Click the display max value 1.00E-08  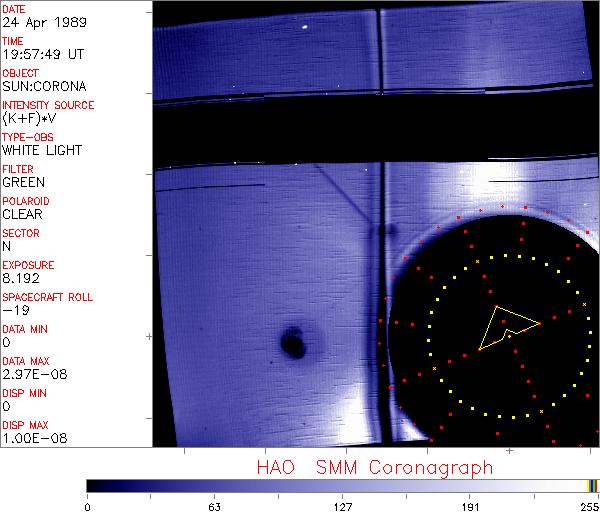(31, 438)
